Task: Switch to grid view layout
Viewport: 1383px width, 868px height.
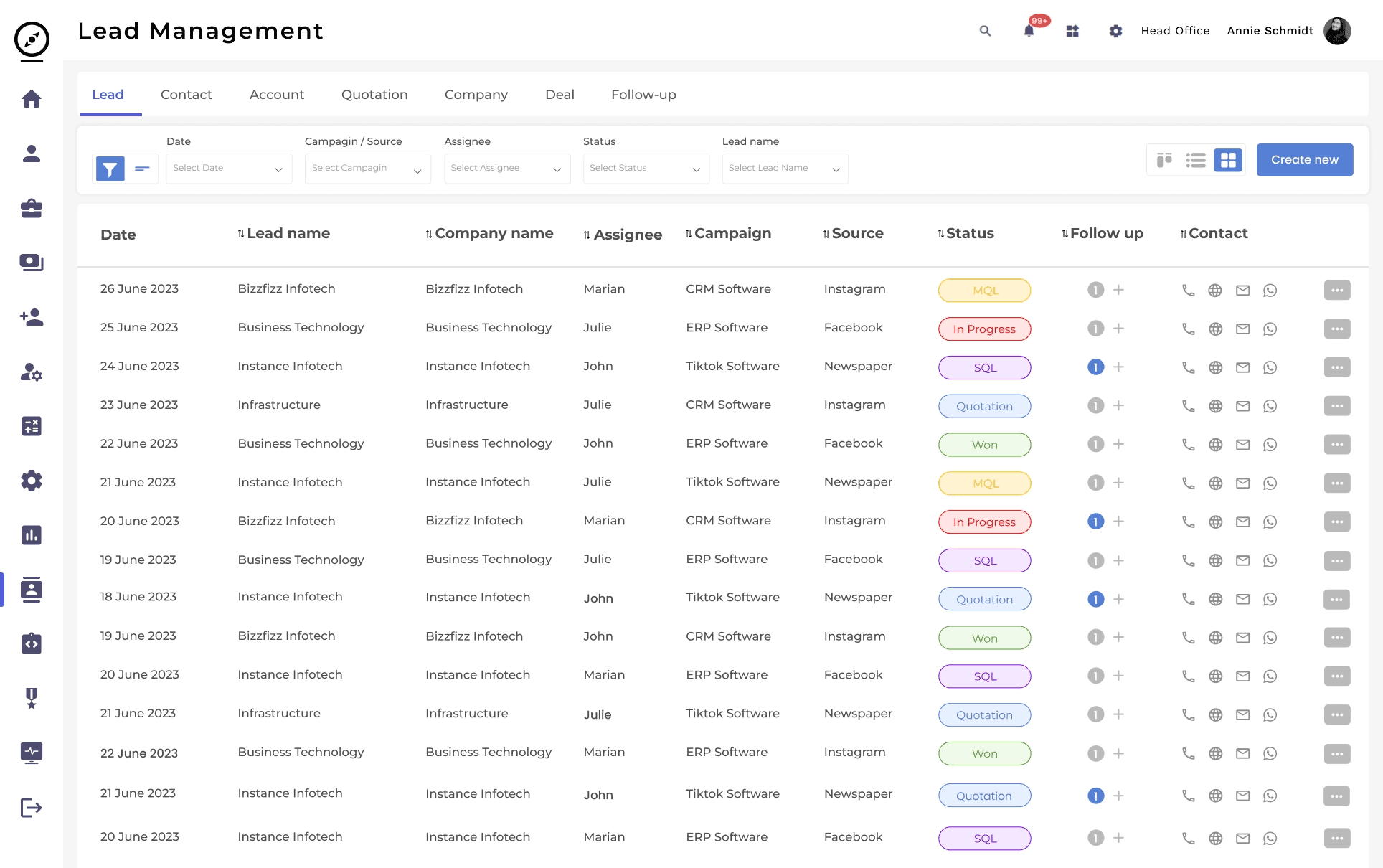Action: 1228,160
